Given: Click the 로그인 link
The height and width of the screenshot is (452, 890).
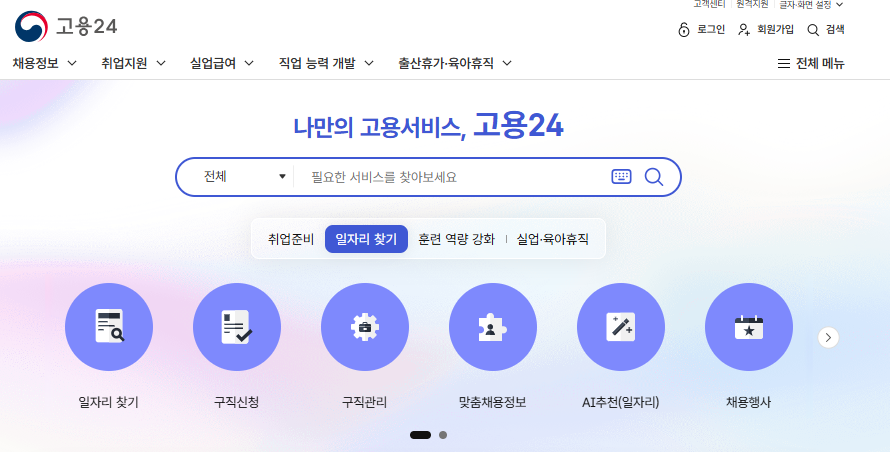Looking at the screenshot, I should pos(701,30).
